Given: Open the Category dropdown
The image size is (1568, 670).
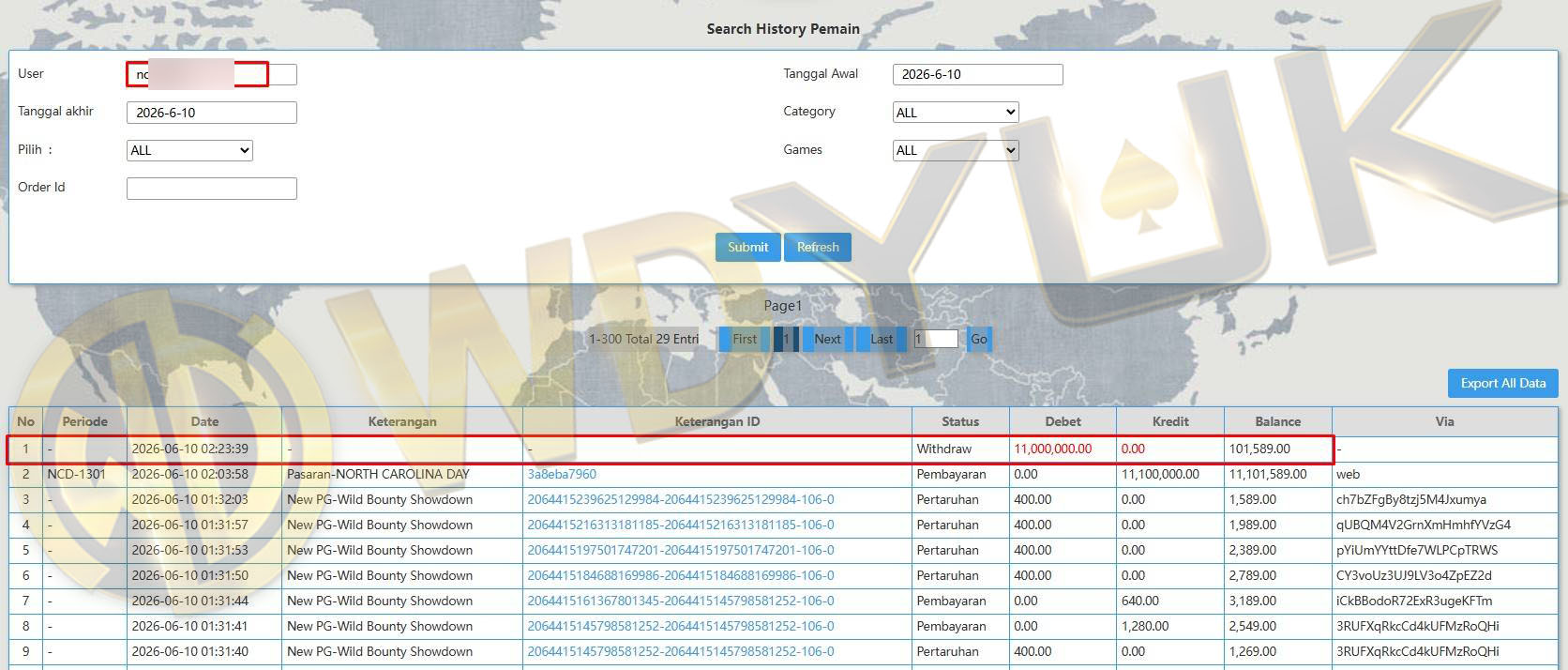Looking at the screenshot, I should click(x=956, y=113).
